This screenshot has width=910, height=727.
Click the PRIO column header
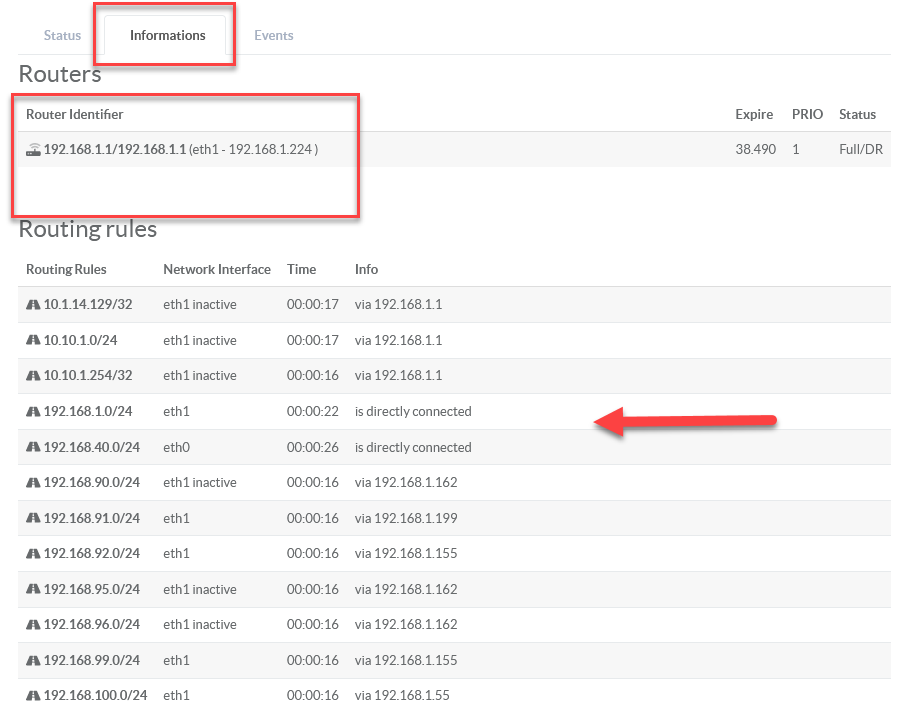807,115
